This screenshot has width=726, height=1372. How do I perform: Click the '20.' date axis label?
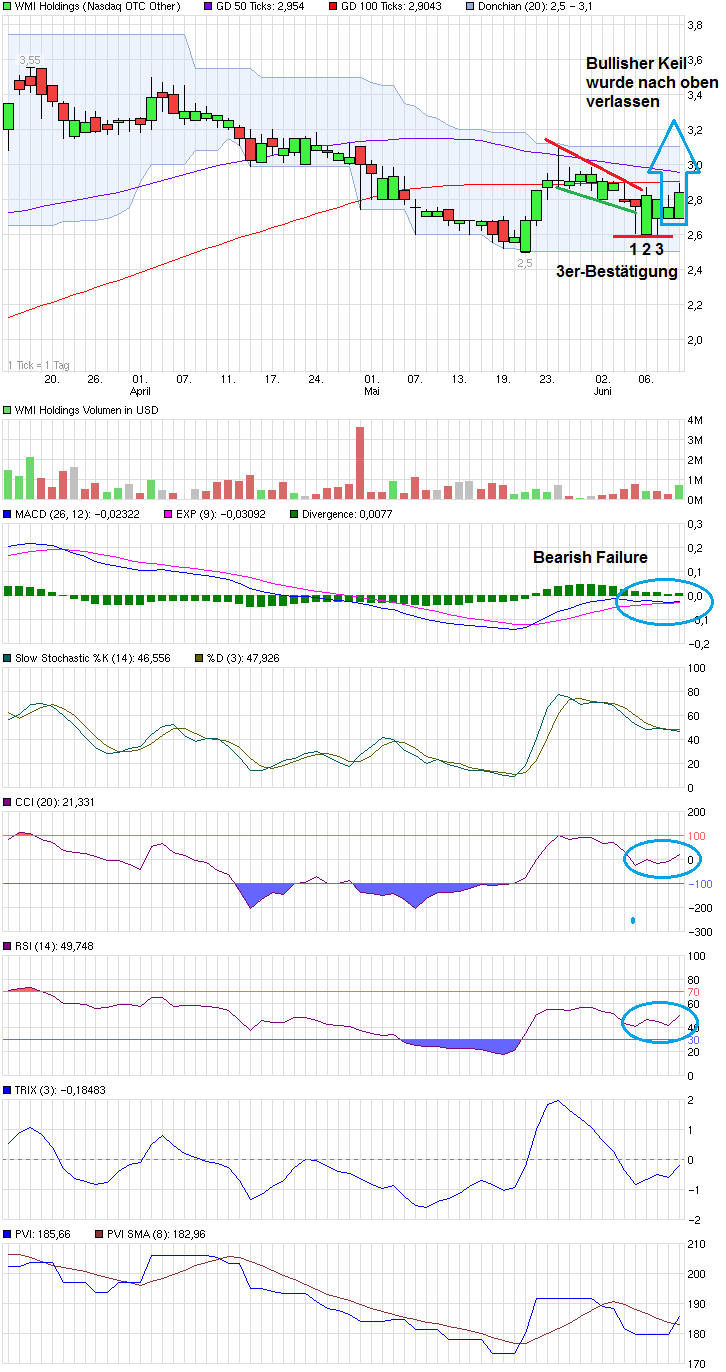[x=51, y=379]
